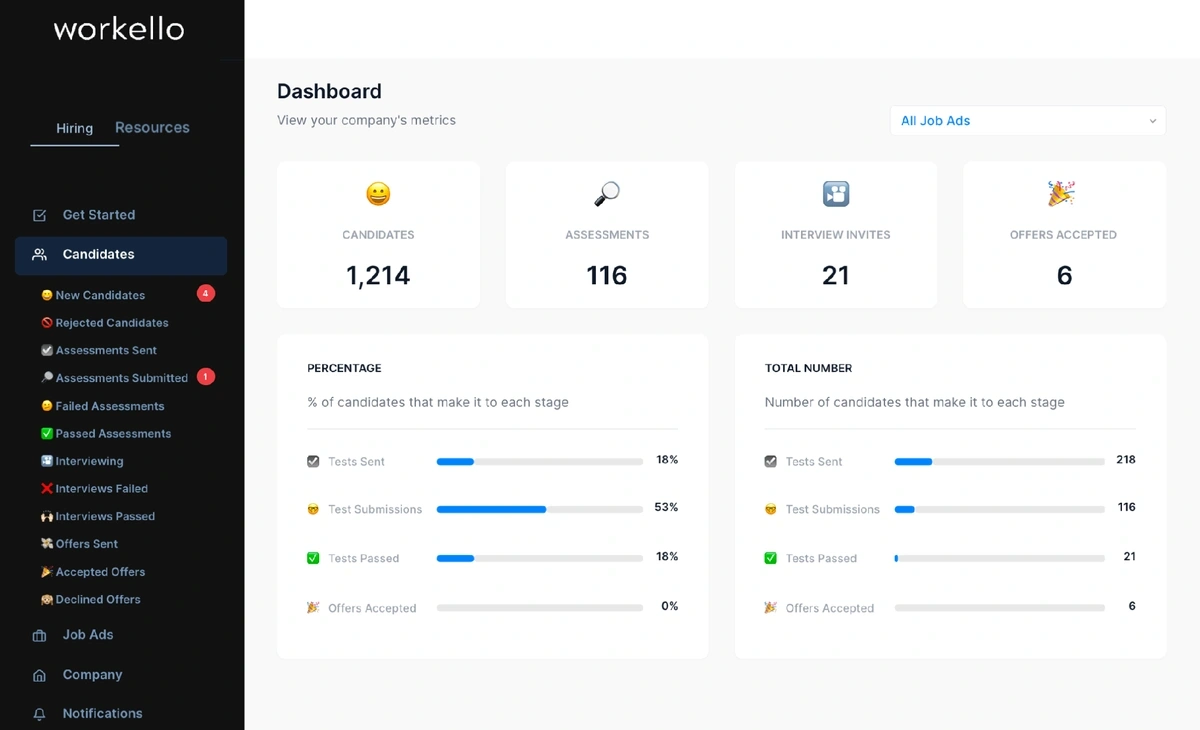Open the Get Started page

click(99, 215)
